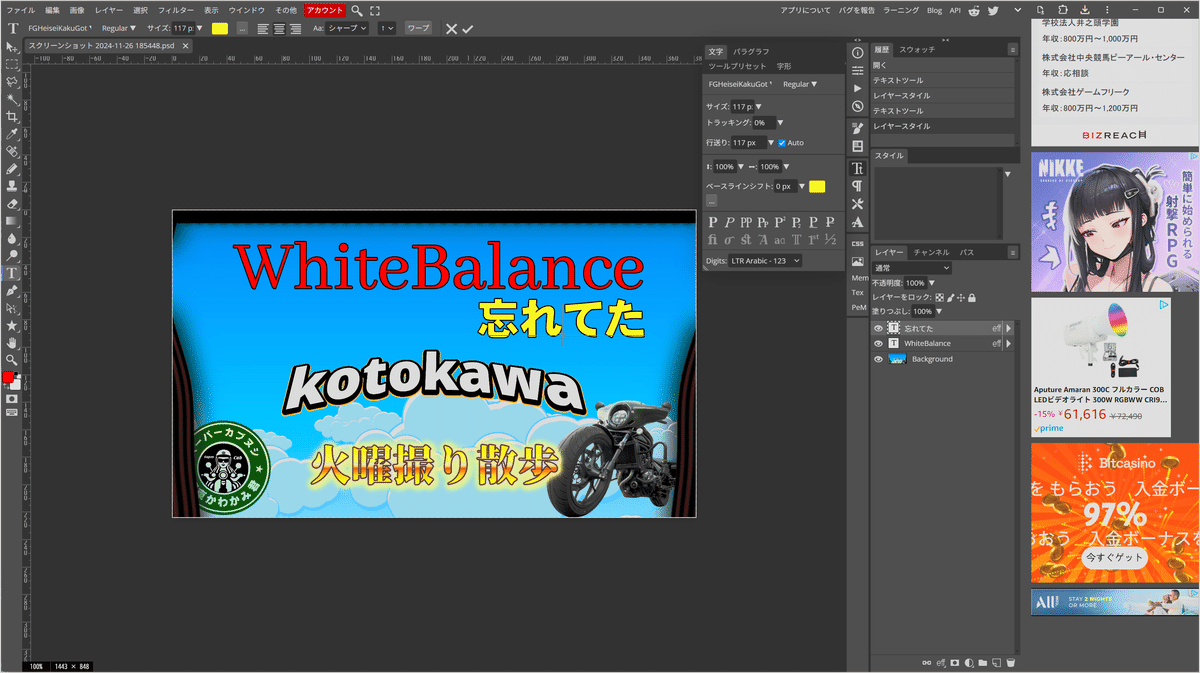1200x673 pixels.
Task: Uncheck the Auto leading checkbox
Action: point(782,143)
